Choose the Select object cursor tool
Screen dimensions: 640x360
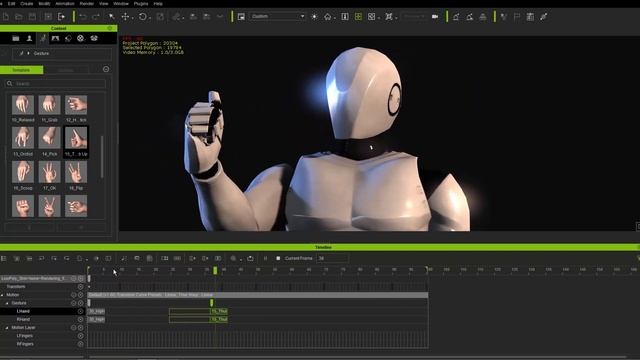[x=111, y=17]
